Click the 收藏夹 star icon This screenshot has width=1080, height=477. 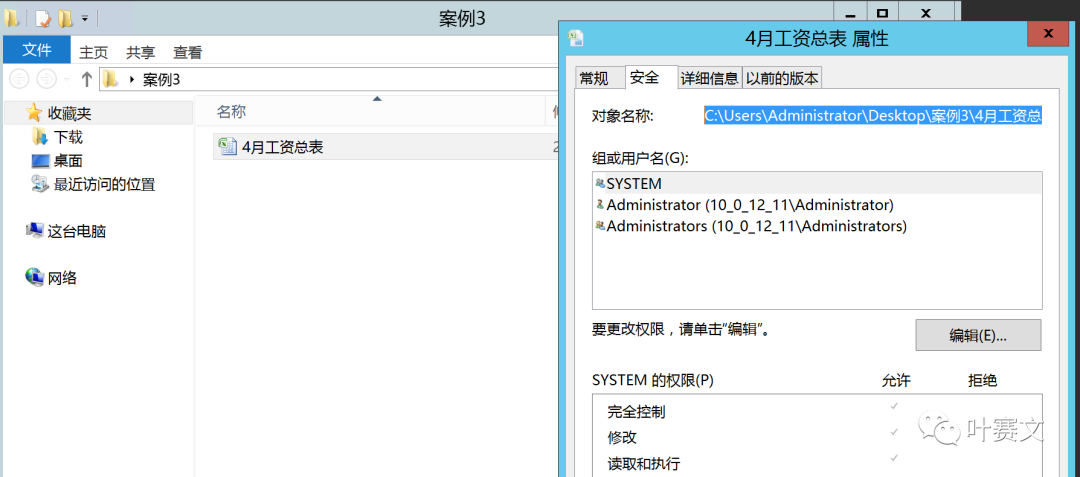34,112
